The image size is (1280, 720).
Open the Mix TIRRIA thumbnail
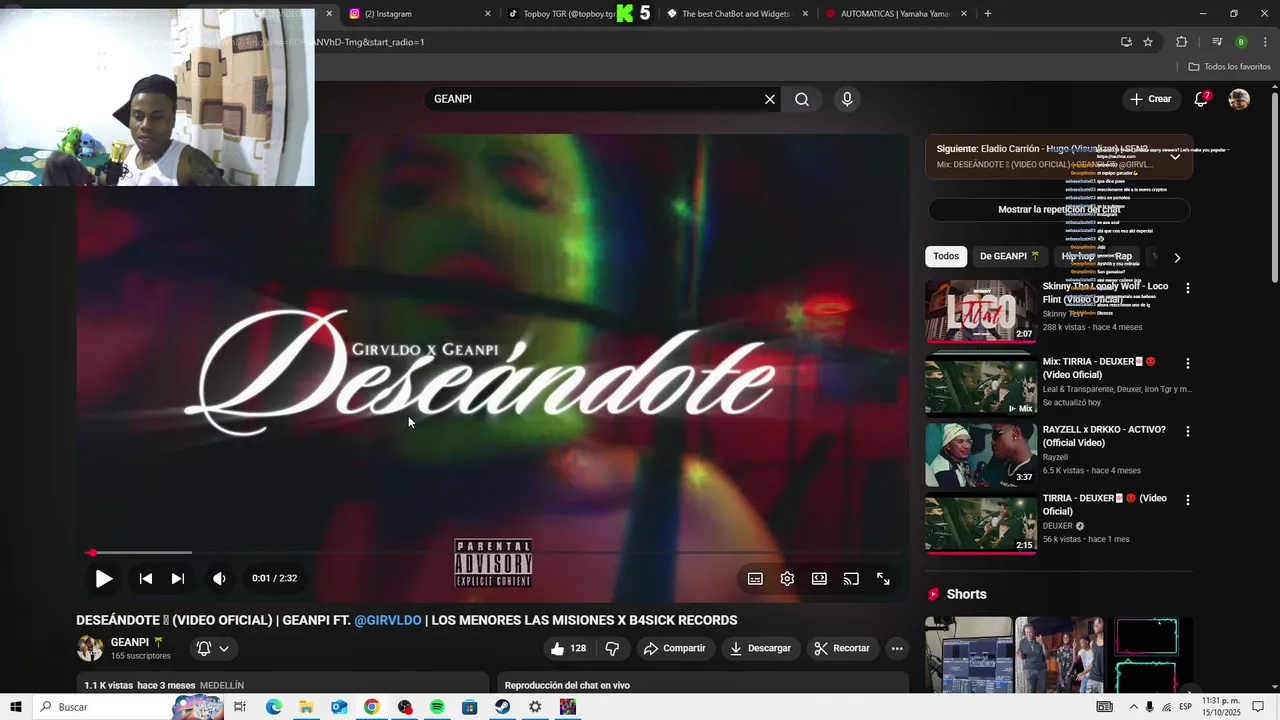click(x=980, y=384)
